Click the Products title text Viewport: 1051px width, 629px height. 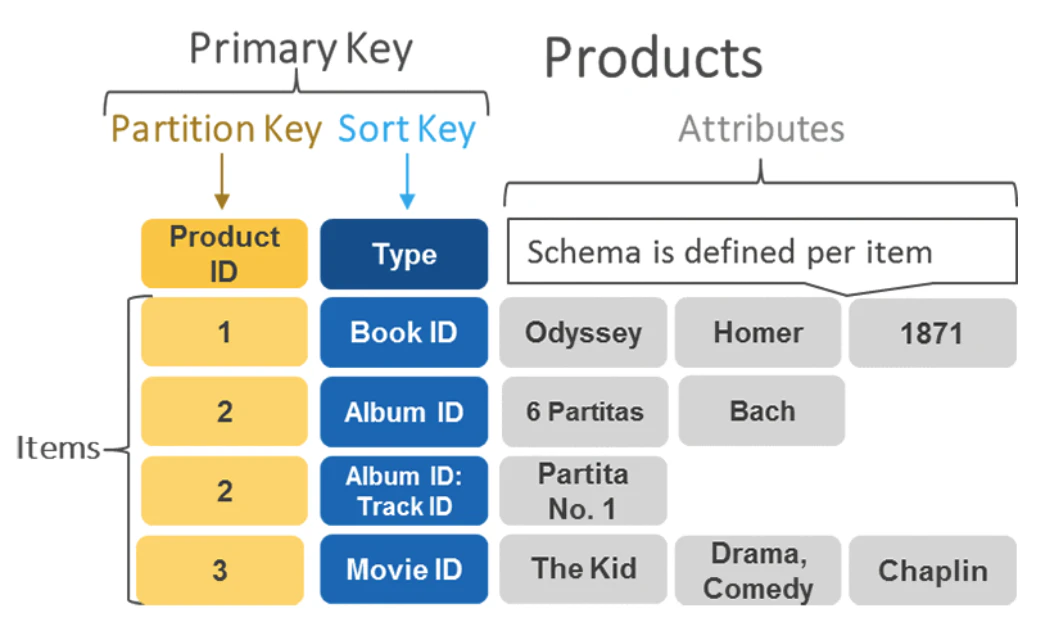pyautogui.click(x=653, y=58)
